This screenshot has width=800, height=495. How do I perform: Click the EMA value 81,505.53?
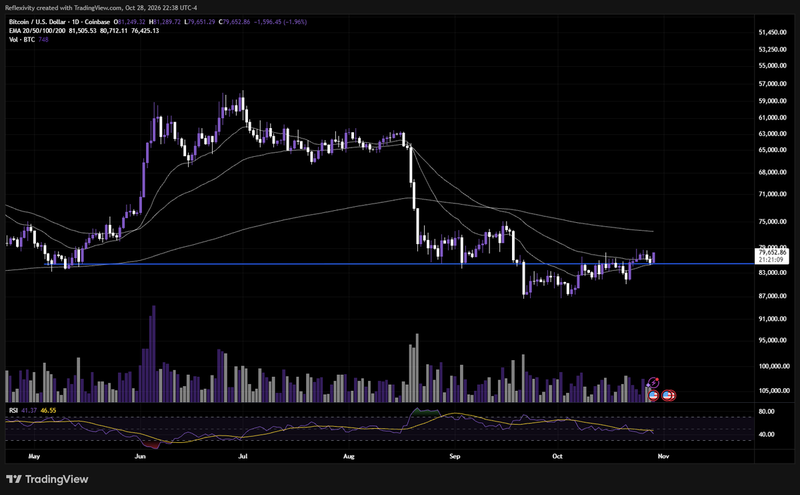pos(83,31)
